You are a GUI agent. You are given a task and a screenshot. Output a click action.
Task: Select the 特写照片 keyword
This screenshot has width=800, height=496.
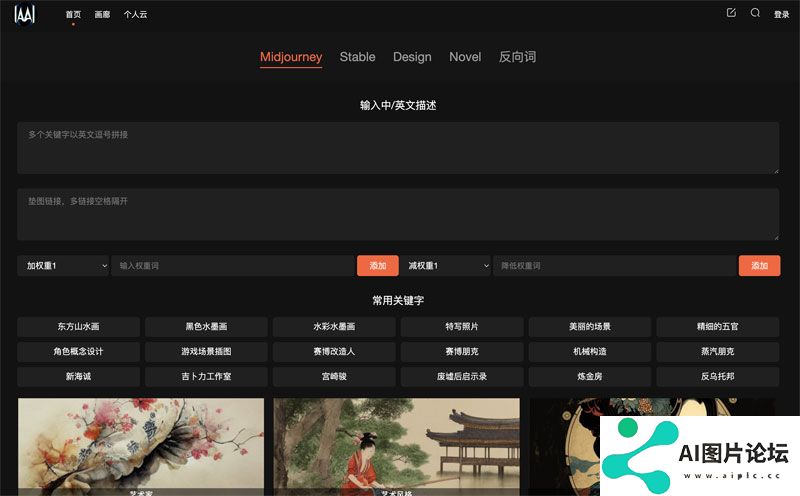[x=462, y=327]
